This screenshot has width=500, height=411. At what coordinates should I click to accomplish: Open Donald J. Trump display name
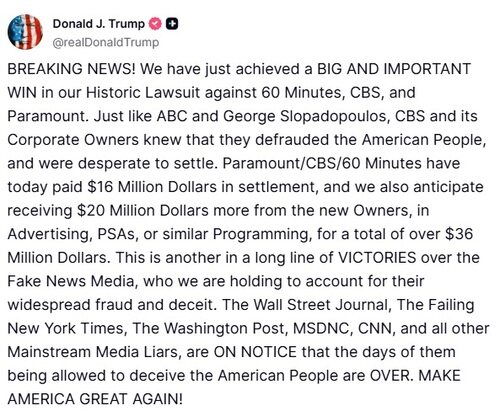tap(99, 24)
